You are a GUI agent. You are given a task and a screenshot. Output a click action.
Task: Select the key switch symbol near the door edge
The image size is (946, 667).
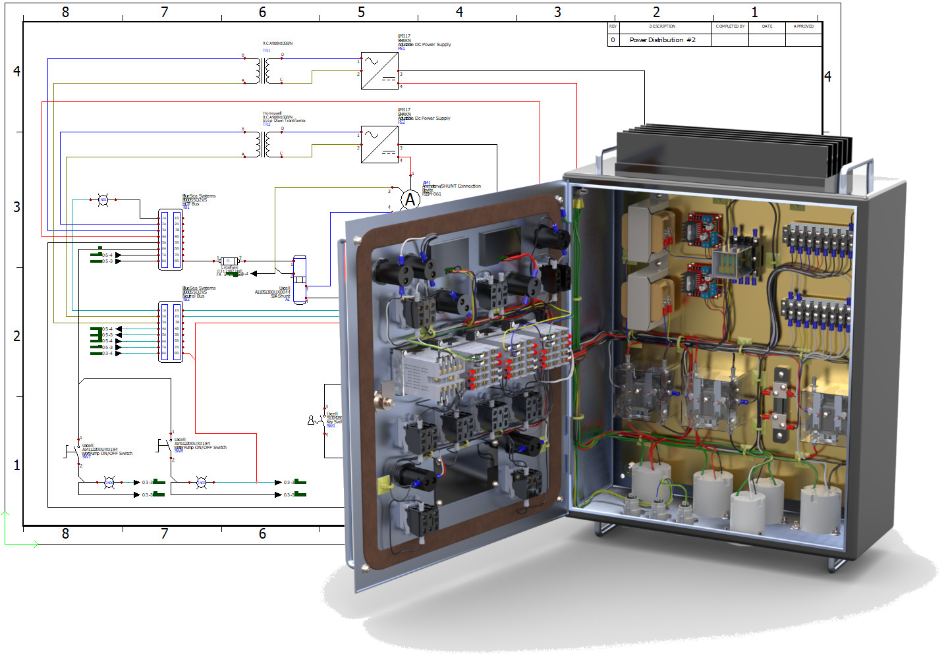318,419
